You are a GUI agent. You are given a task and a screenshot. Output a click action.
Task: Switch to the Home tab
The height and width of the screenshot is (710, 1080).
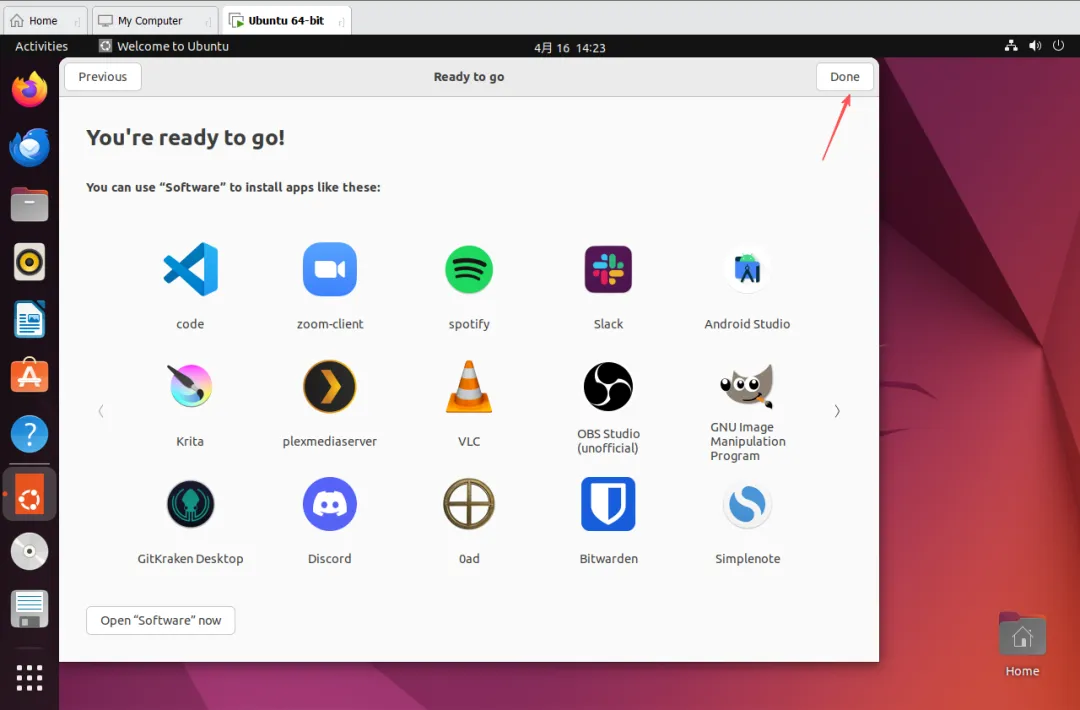(x=44, y=21)
